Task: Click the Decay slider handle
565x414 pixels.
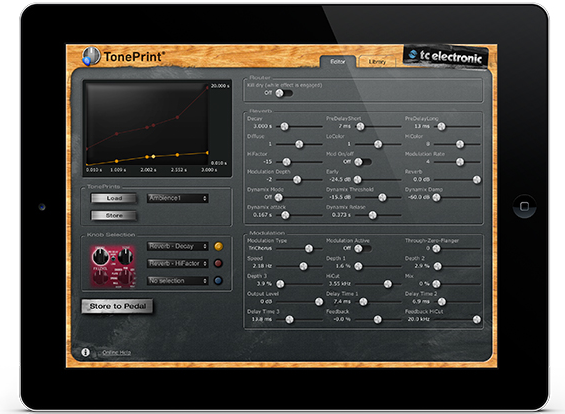Action: click(284, 126)
